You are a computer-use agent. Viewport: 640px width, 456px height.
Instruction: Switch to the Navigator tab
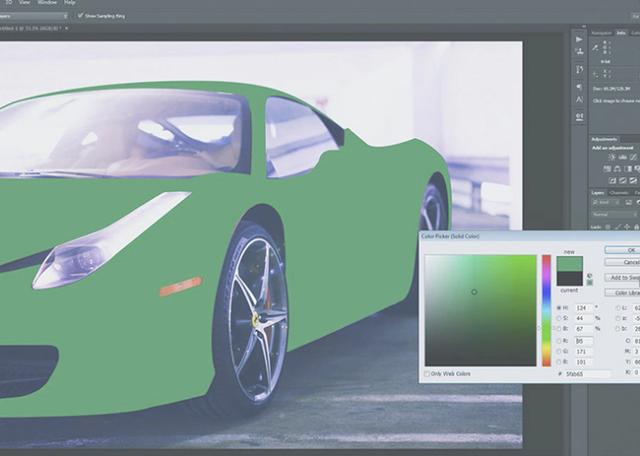click(x=602, y=33)
